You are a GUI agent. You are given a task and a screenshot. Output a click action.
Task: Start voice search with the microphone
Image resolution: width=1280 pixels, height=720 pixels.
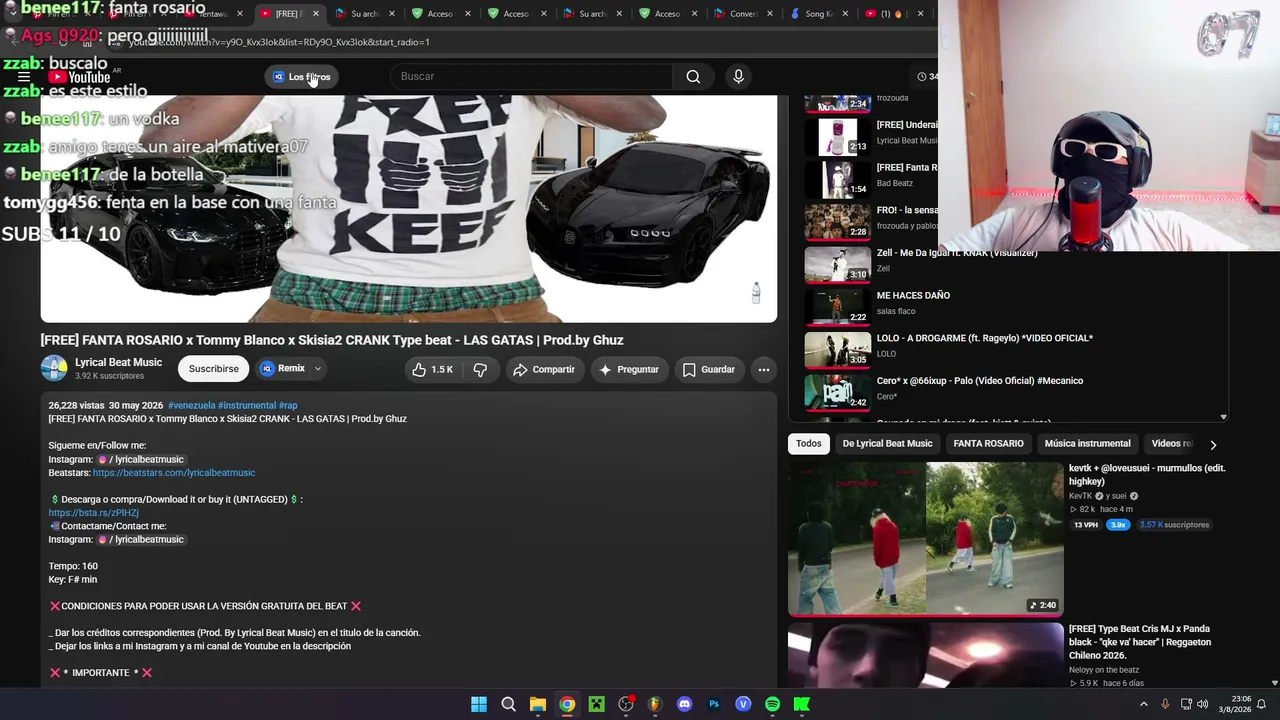738,77
